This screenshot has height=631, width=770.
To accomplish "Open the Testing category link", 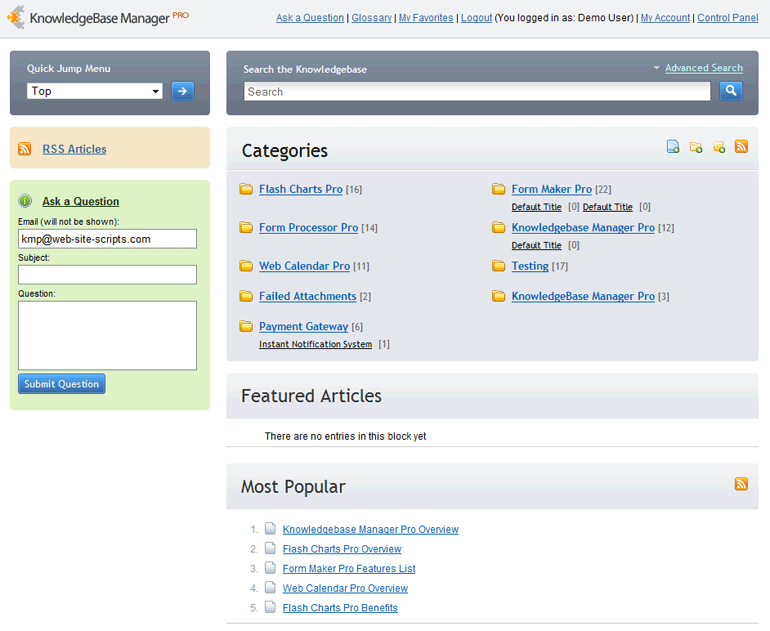I will [530, 266].
